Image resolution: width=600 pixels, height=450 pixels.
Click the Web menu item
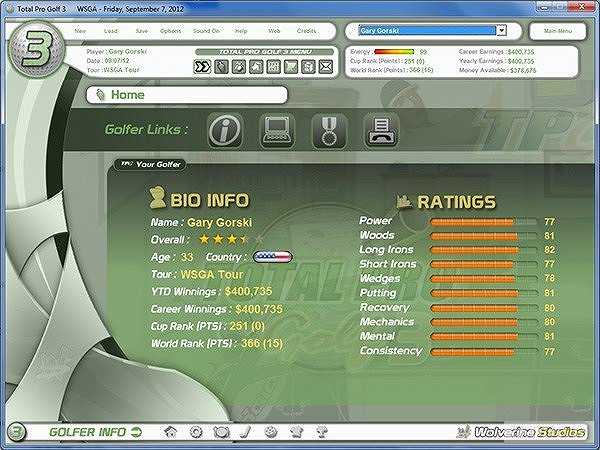(x=274, y=31)
